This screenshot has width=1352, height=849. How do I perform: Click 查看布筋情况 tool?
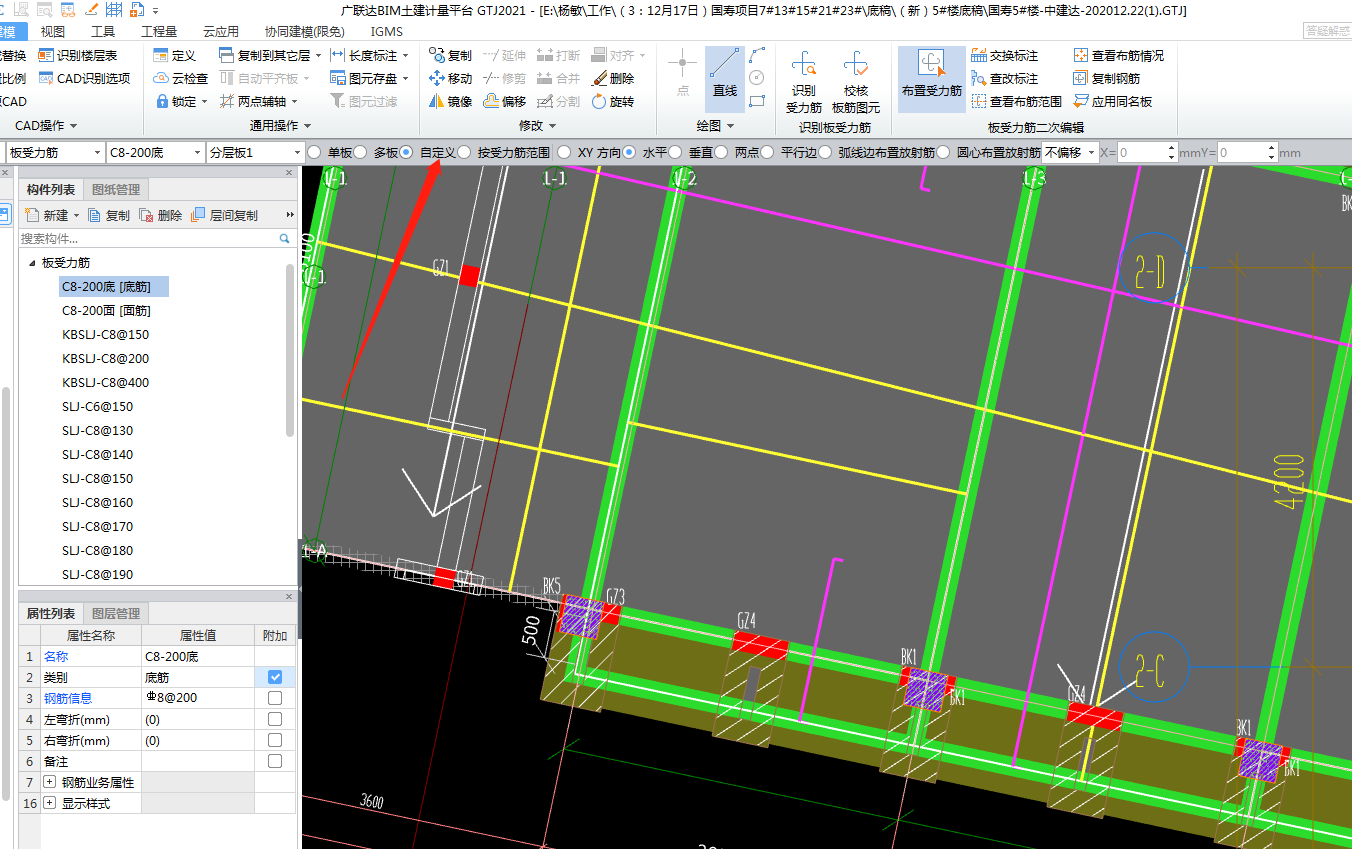pos(1119,56)
